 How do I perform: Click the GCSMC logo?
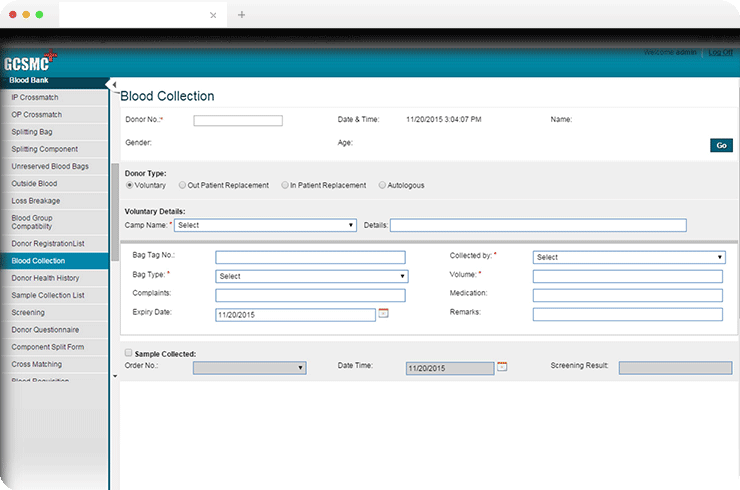point(30,62)
